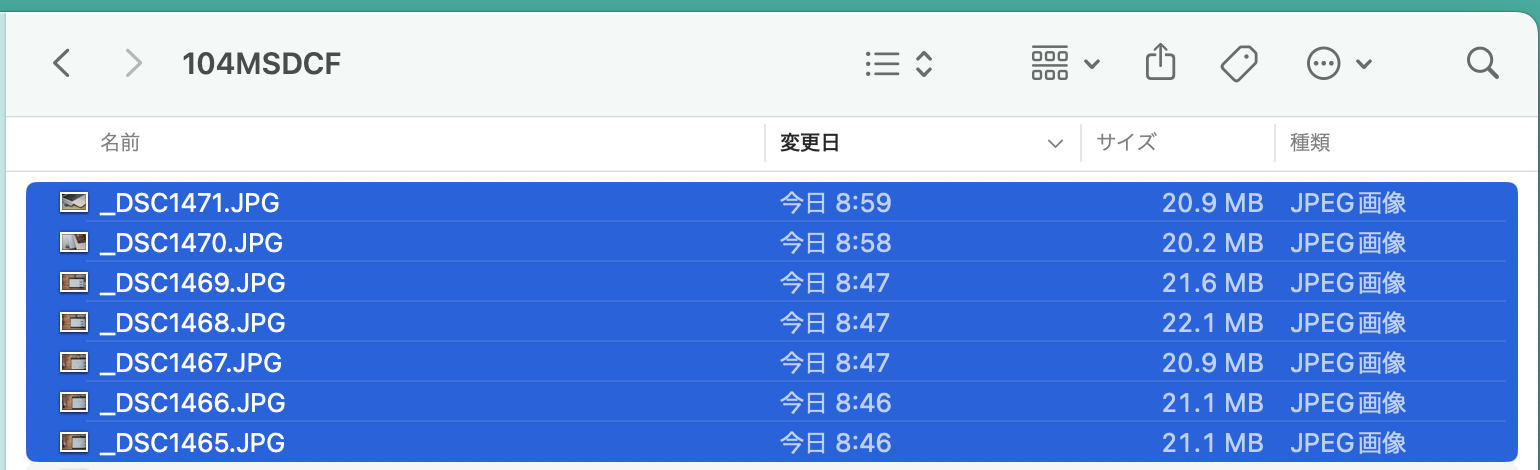Open the list view switcher icon
The width and height of the screenshot is (1540, 470).
pos(899,65)
